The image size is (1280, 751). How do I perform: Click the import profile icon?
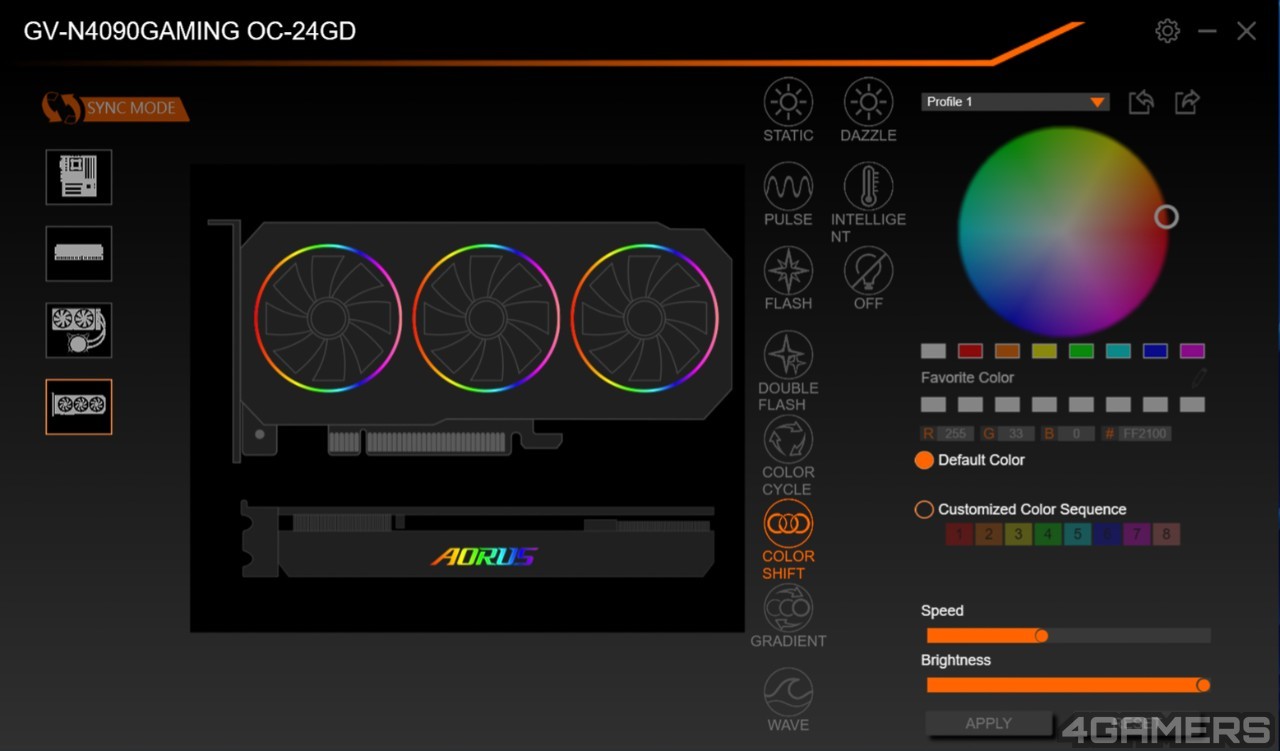click(x=1141, y=102)
